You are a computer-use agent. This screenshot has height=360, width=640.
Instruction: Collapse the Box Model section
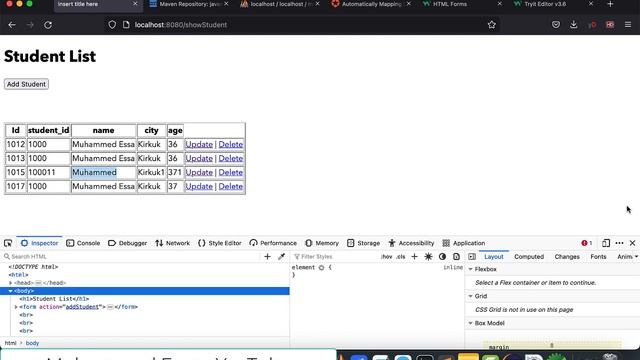[x=471, y=323]
